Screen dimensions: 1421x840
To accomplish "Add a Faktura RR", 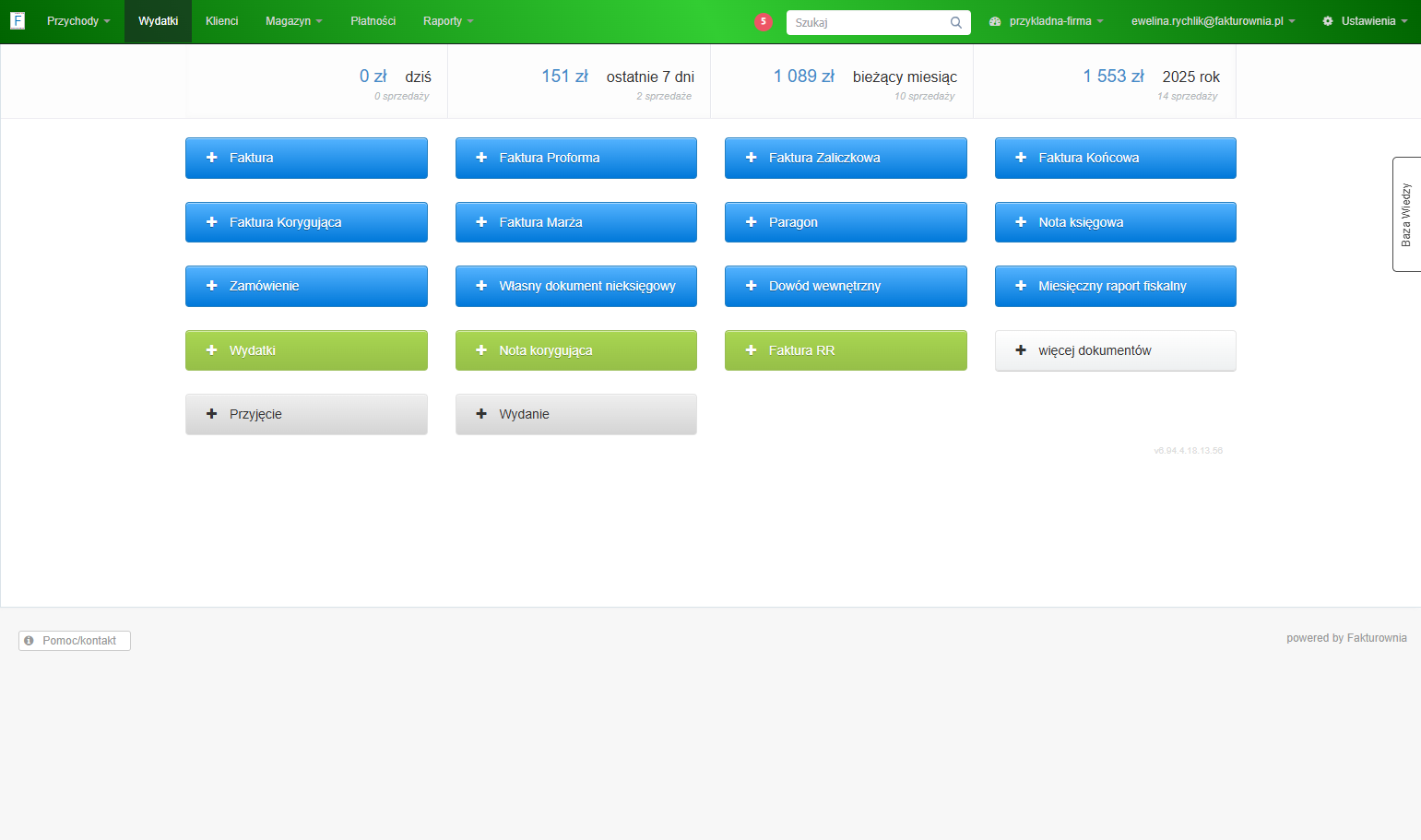I will [x=846, y=350].
